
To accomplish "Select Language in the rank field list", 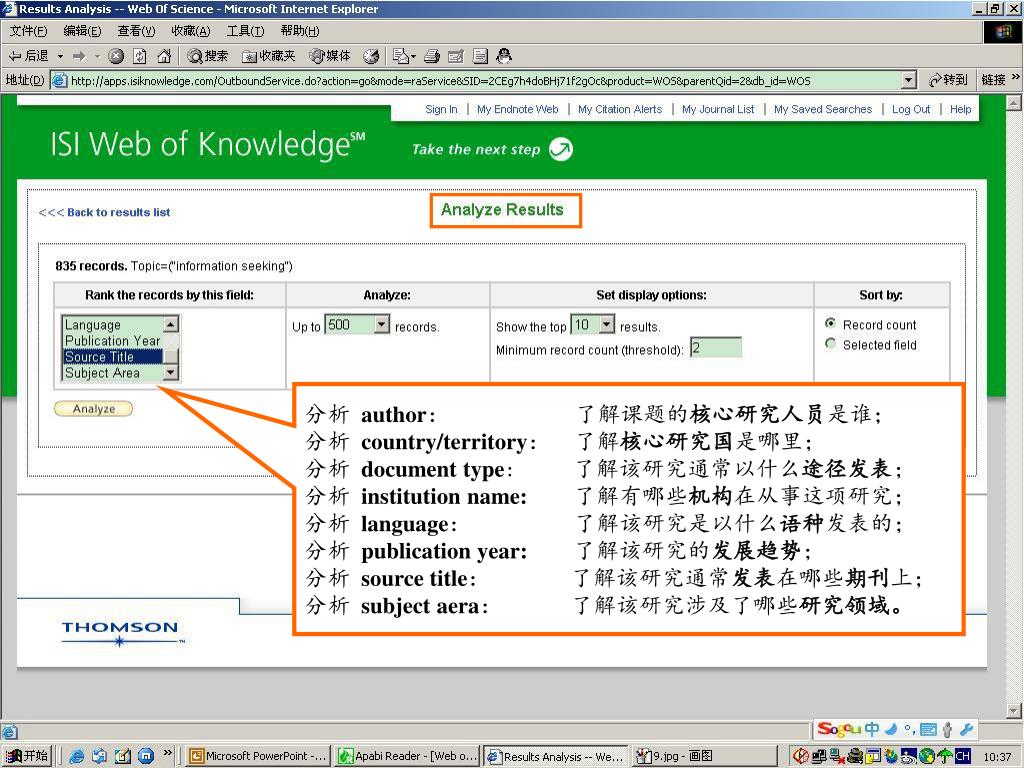I will tap(112, 325).
